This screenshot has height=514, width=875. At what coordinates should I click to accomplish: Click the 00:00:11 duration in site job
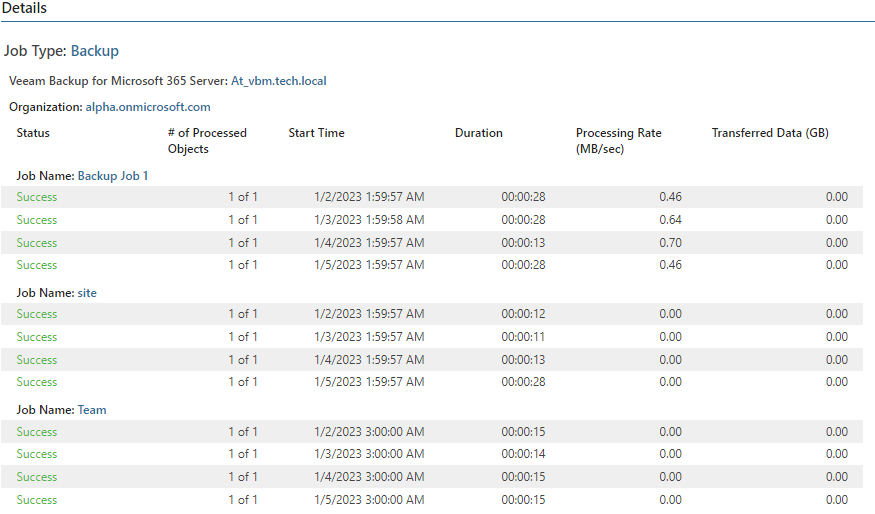pos(523,337)
